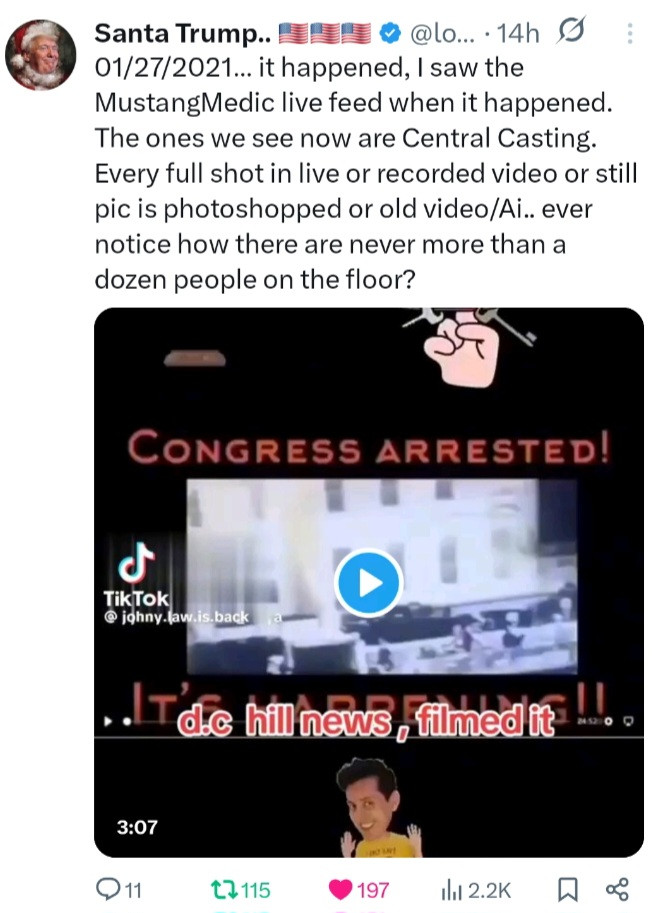Click the Grok slash-circle icon

(x=570, y=31)
